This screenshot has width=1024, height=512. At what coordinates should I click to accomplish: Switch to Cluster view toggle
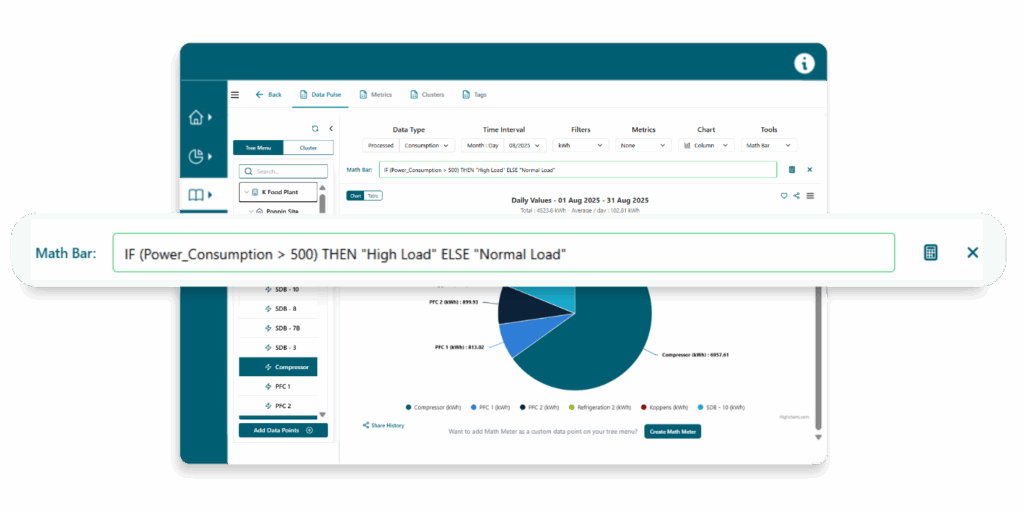307,148
